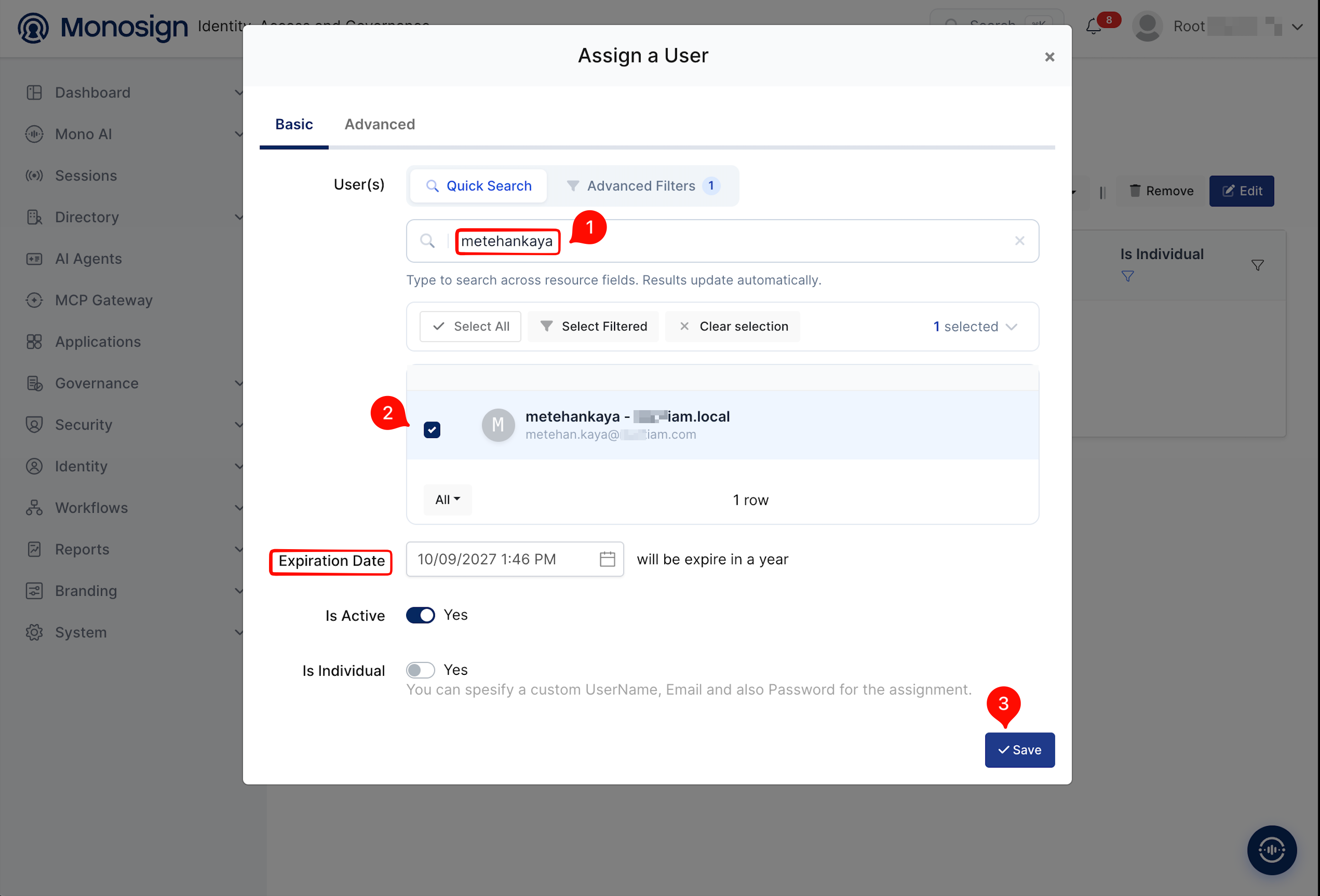Click the Directory sidebar icon
Image resolution: width=1320 pixels, height=896 pixels.
34,217
